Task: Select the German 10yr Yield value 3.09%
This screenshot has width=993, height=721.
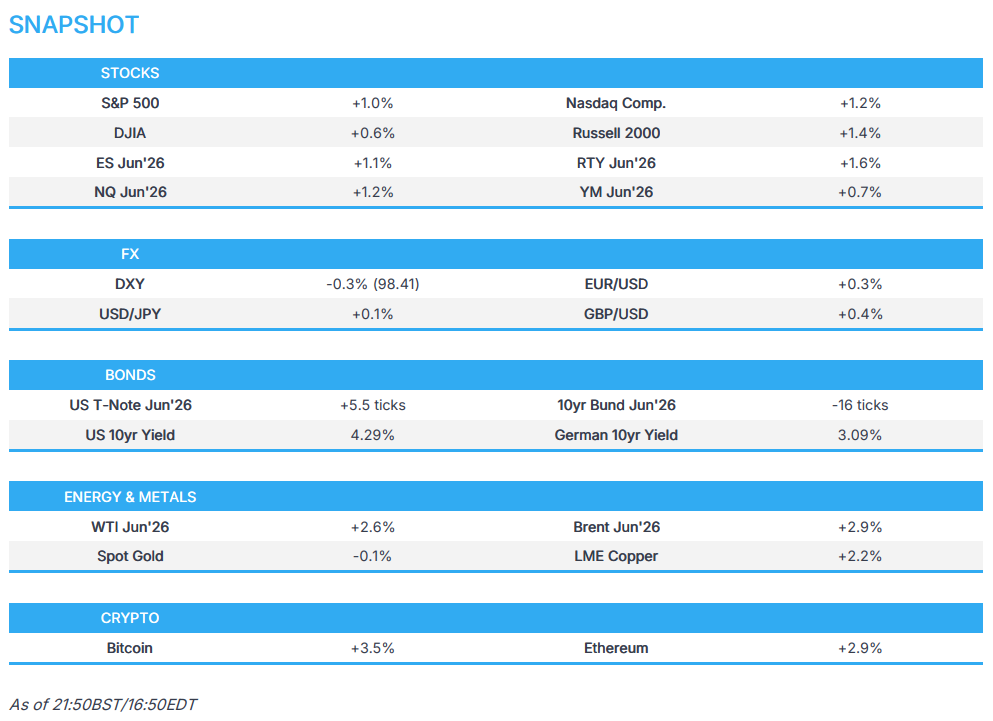Action: (859, 435)
